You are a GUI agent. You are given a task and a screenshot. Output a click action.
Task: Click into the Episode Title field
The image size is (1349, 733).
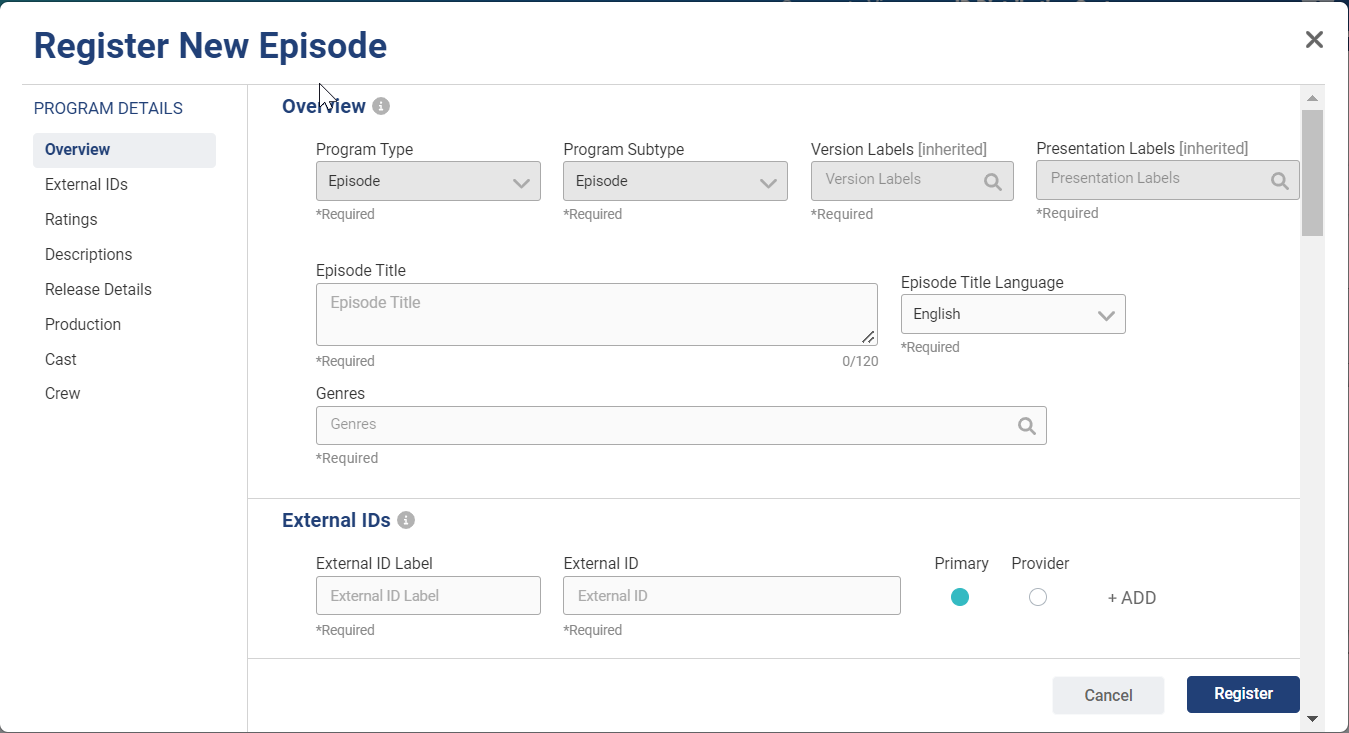pyautogui.click(x=596, y=314)
